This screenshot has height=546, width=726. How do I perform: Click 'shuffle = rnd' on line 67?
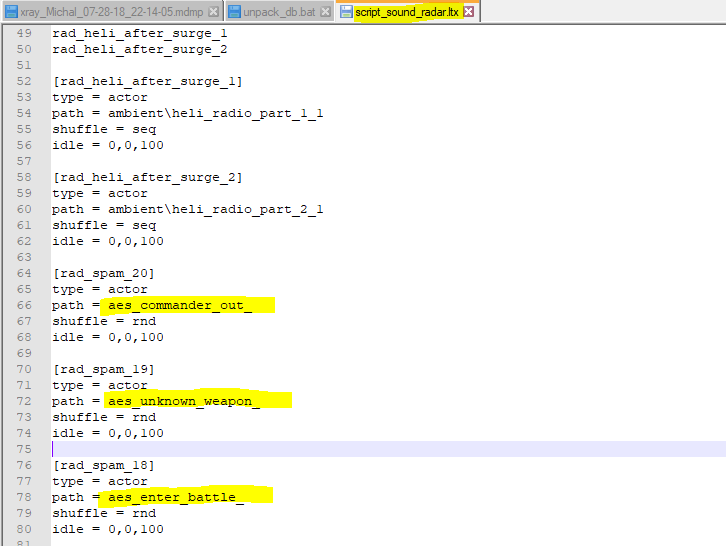pos(104,321)
